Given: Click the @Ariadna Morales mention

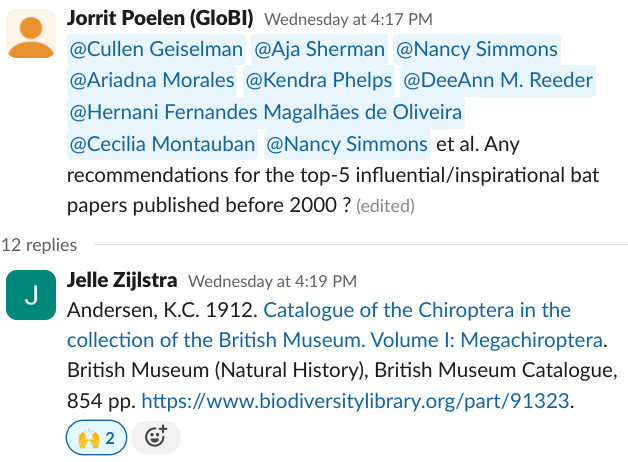Looking at the screenshot, I should coord(152,81).
